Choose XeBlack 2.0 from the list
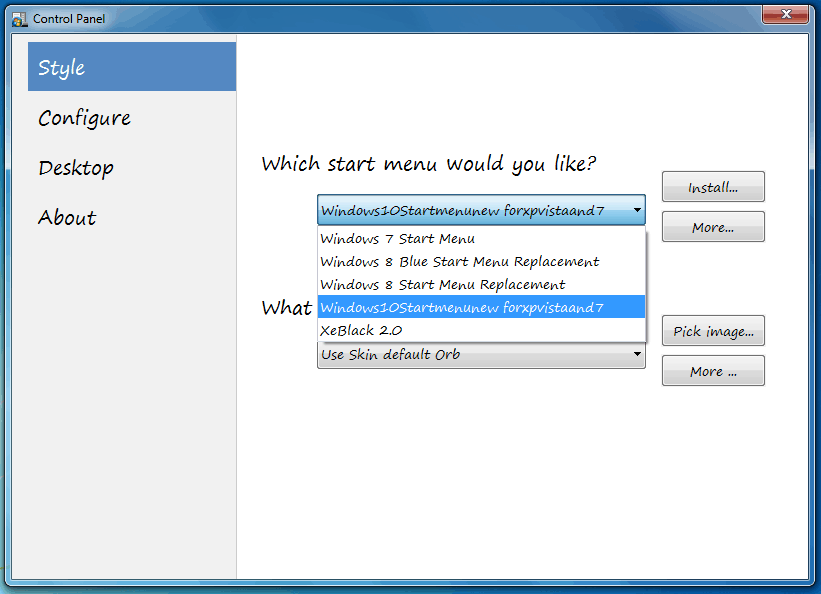Viewport: 821px width, 594px height. (481, 330)
